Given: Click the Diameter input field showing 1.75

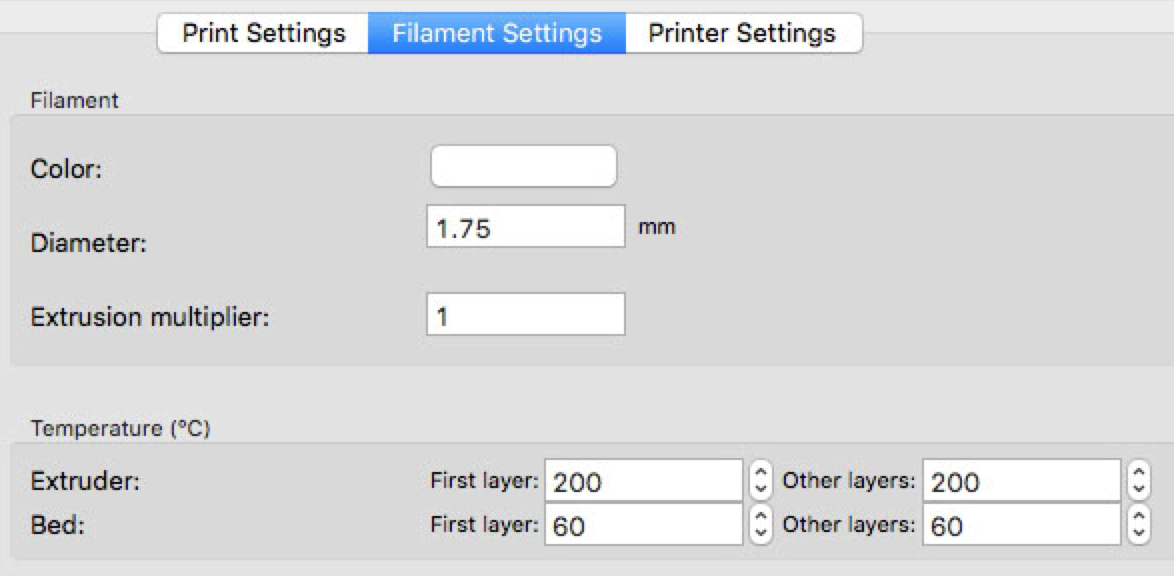Looking at the screenshot, I should [526, 226].
